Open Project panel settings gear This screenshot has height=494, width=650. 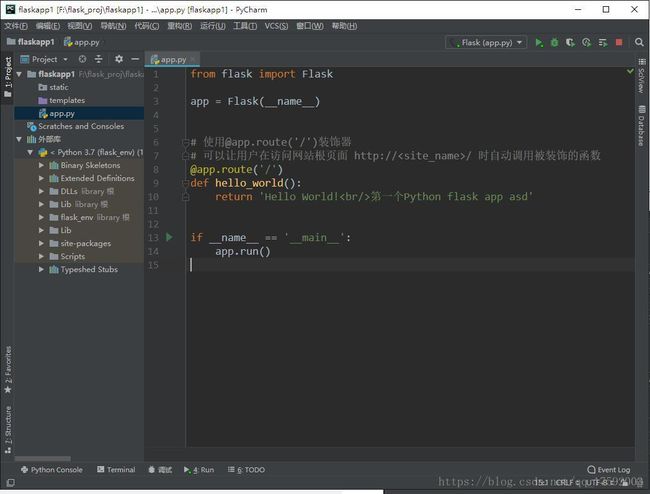tap(119, 59)
